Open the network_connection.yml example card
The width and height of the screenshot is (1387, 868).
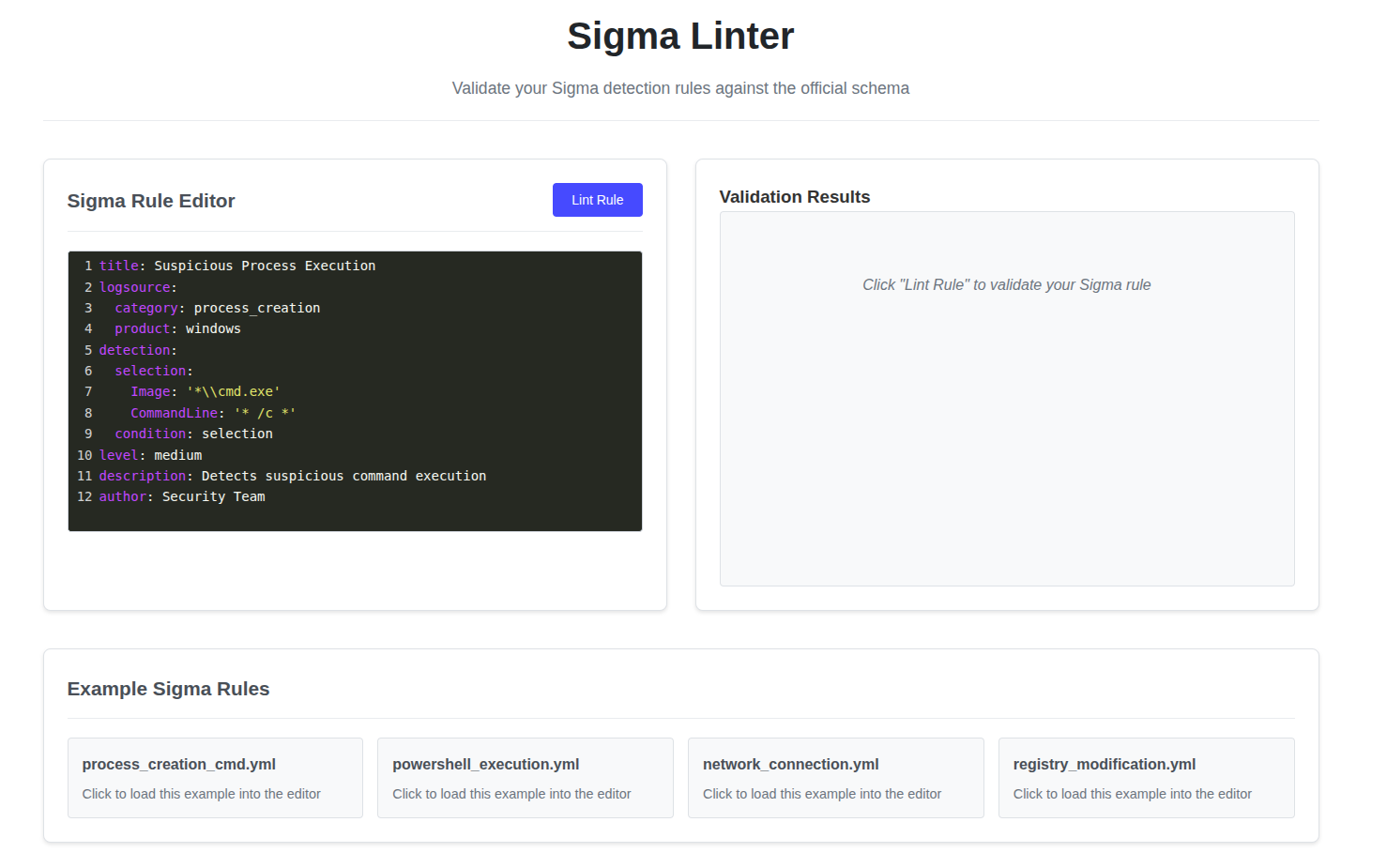point(835,777)
